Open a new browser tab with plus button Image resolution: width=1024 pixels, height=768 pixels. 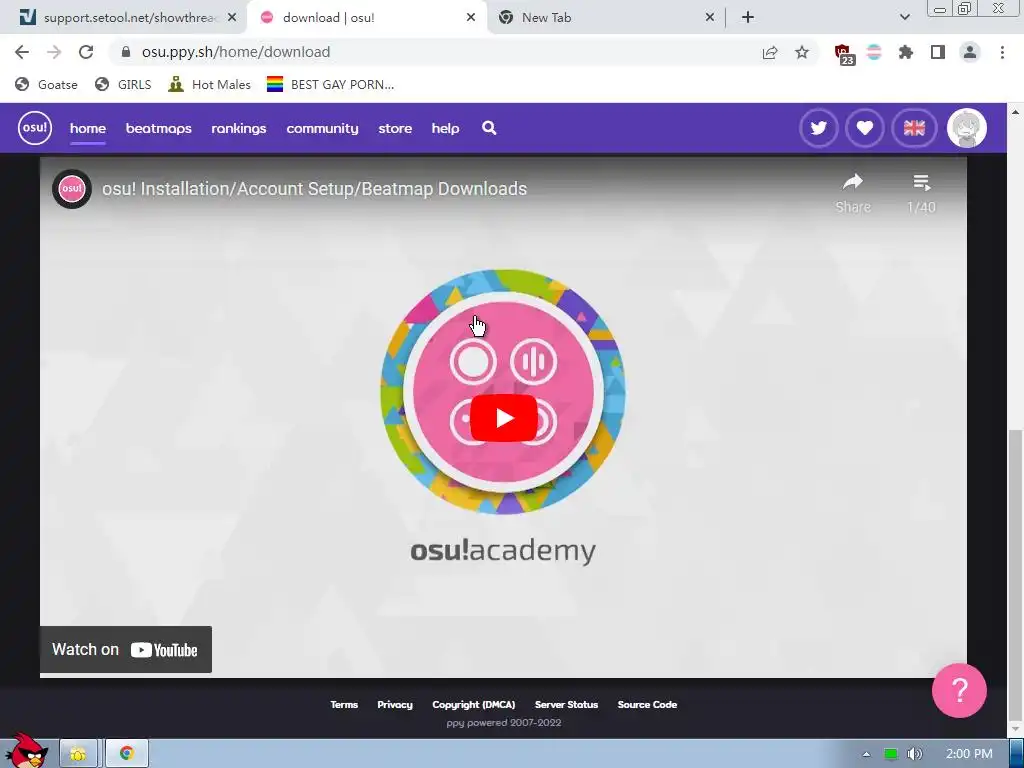tap(748, 18)
